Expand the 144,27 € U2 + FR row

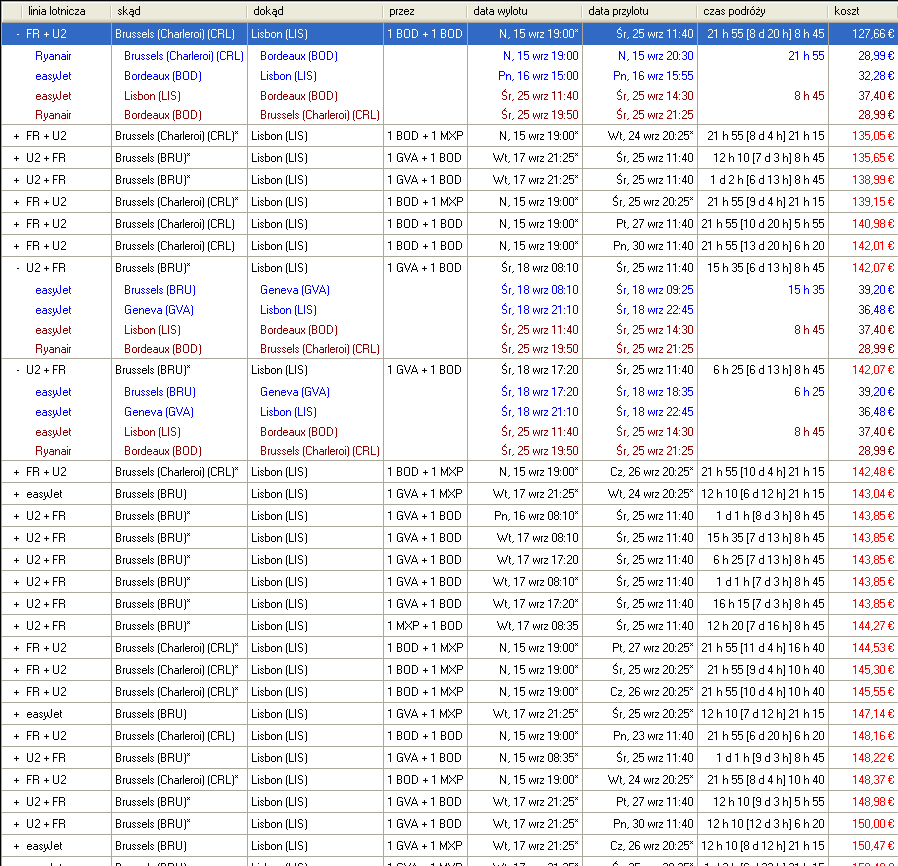click(17, 627)
